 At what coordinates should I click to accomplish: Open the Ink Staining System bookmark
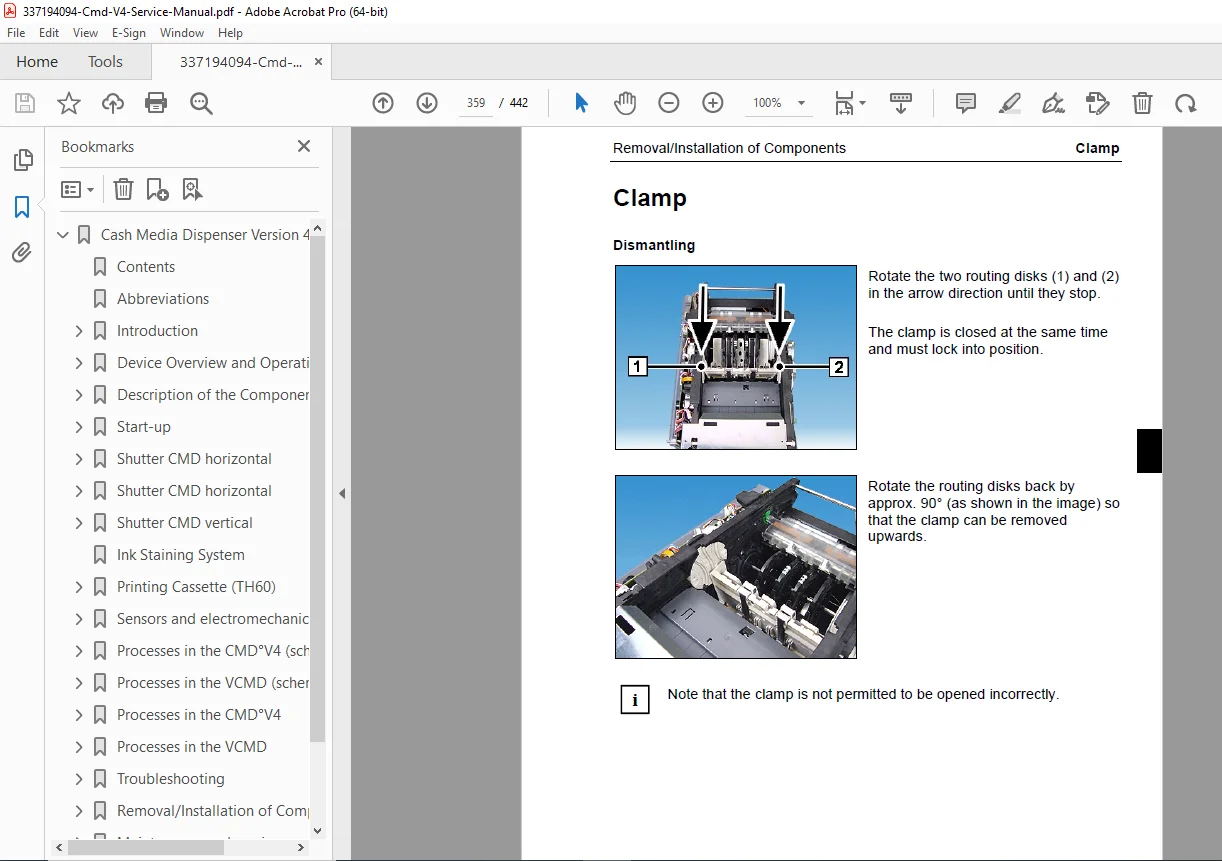coord(180,555)
